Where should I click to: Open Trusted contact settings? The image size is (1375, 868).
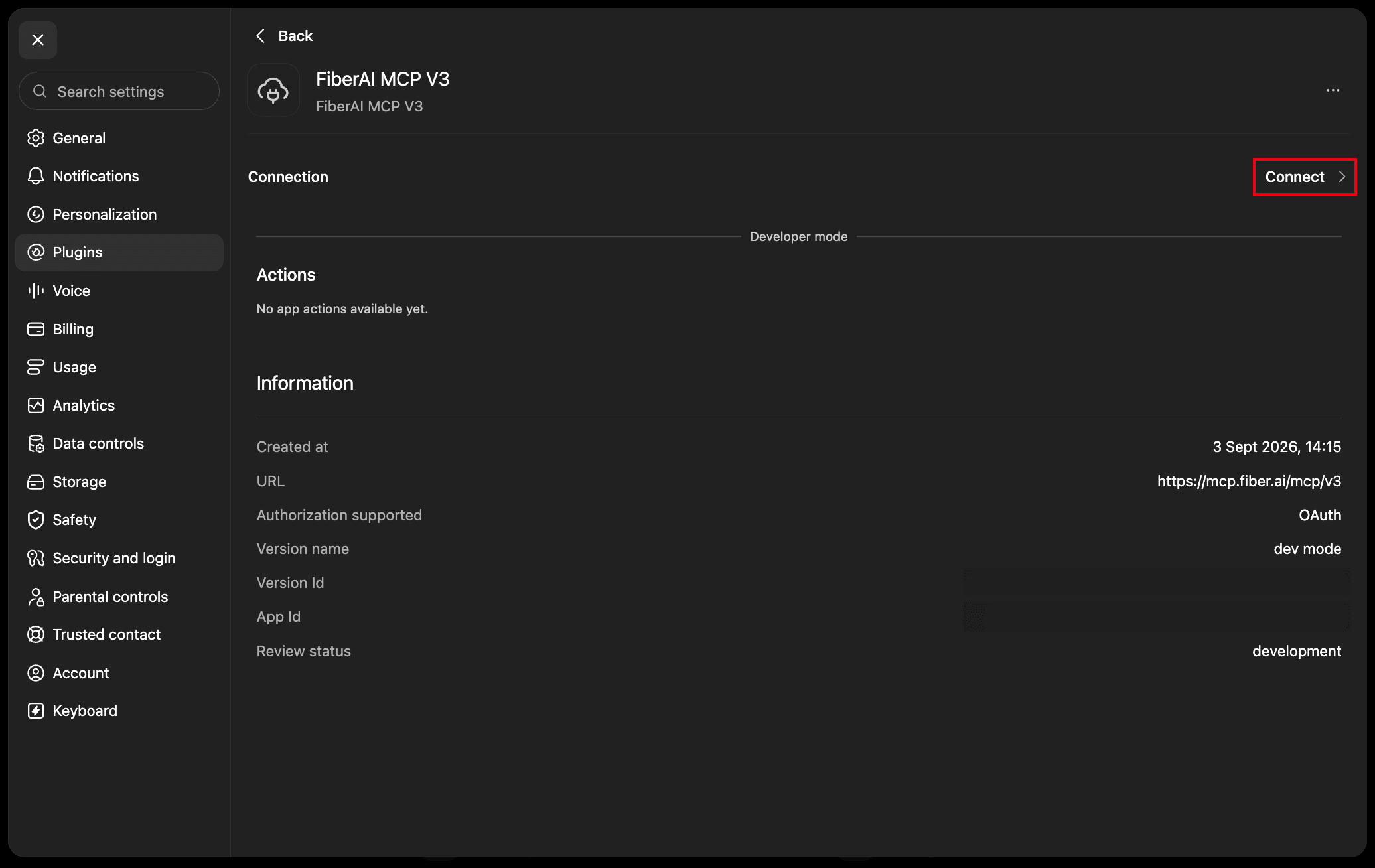coord(119,634)
